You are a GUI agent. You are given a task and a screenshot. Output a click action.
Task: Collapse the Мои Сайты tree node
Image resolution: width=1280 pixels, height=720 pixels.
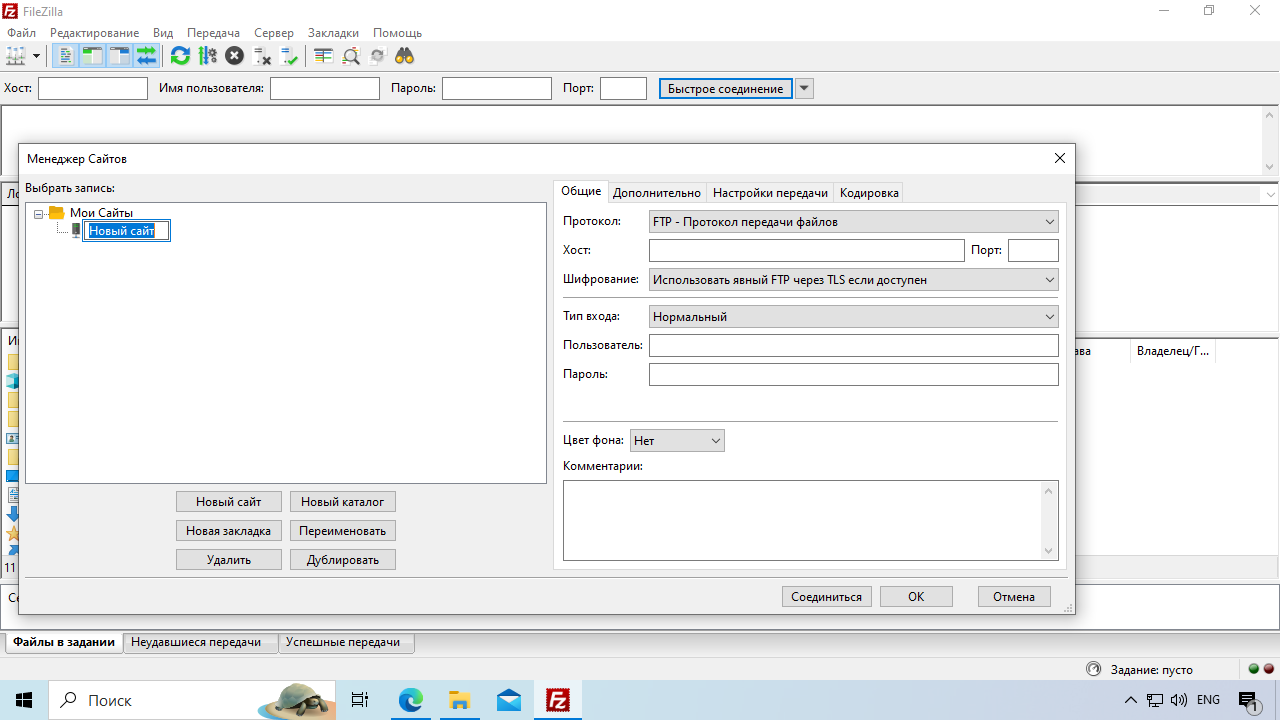click(x=39, y=213)
